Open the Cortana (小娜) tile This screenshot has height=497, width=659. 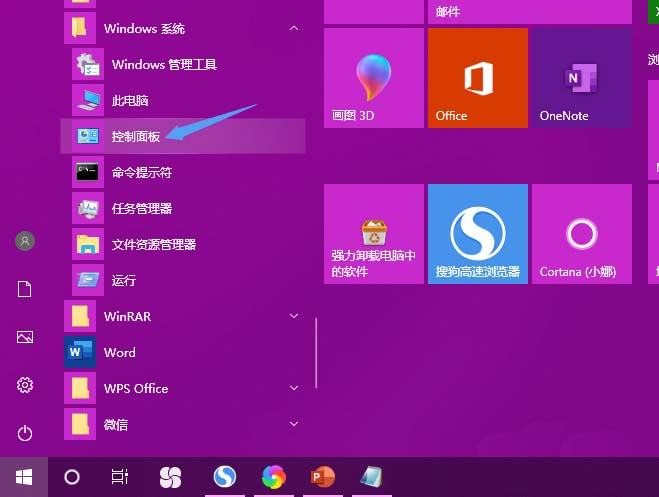pyautogui.click(x=582, y=234)
